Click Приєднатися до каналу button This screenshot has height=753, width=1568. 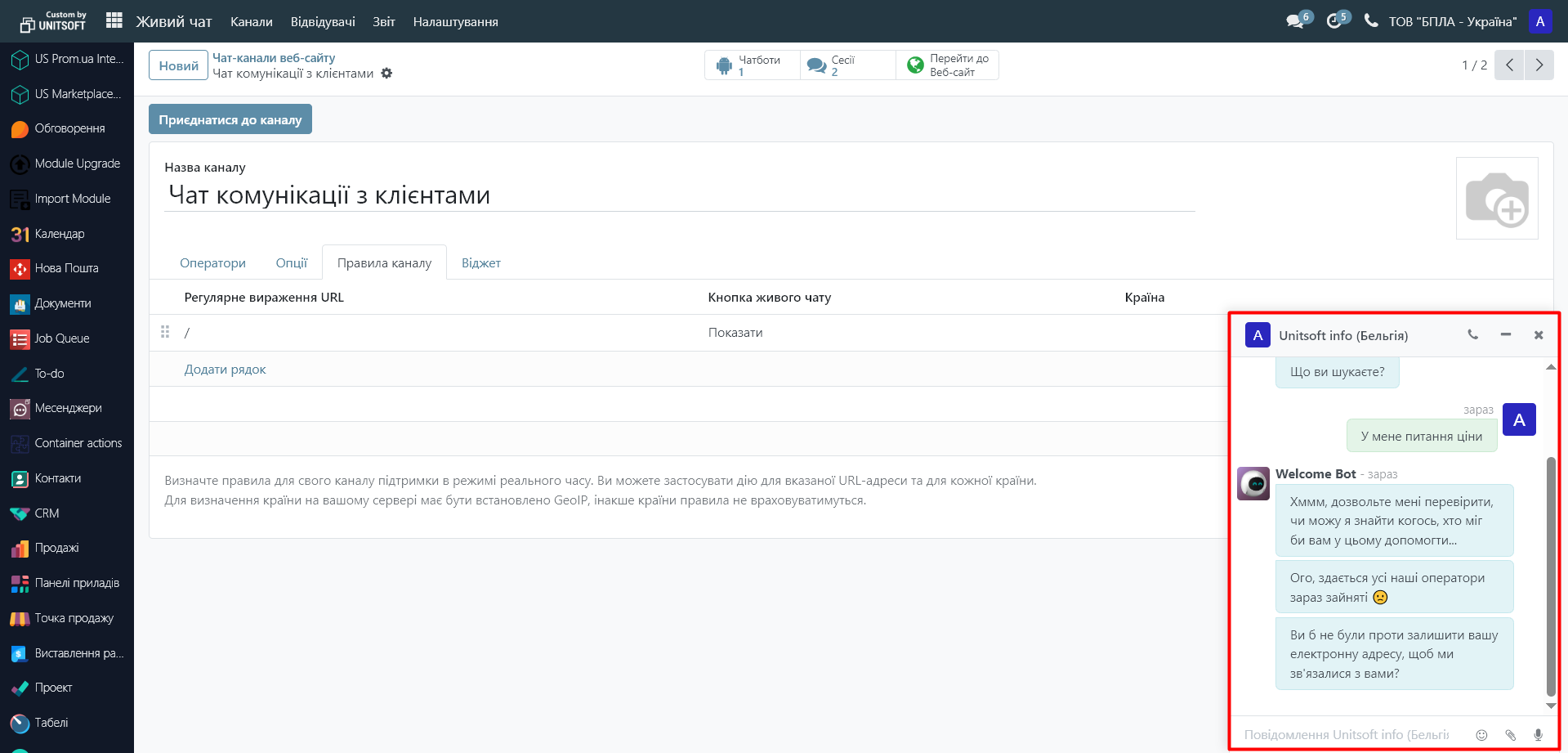point(230,119)
